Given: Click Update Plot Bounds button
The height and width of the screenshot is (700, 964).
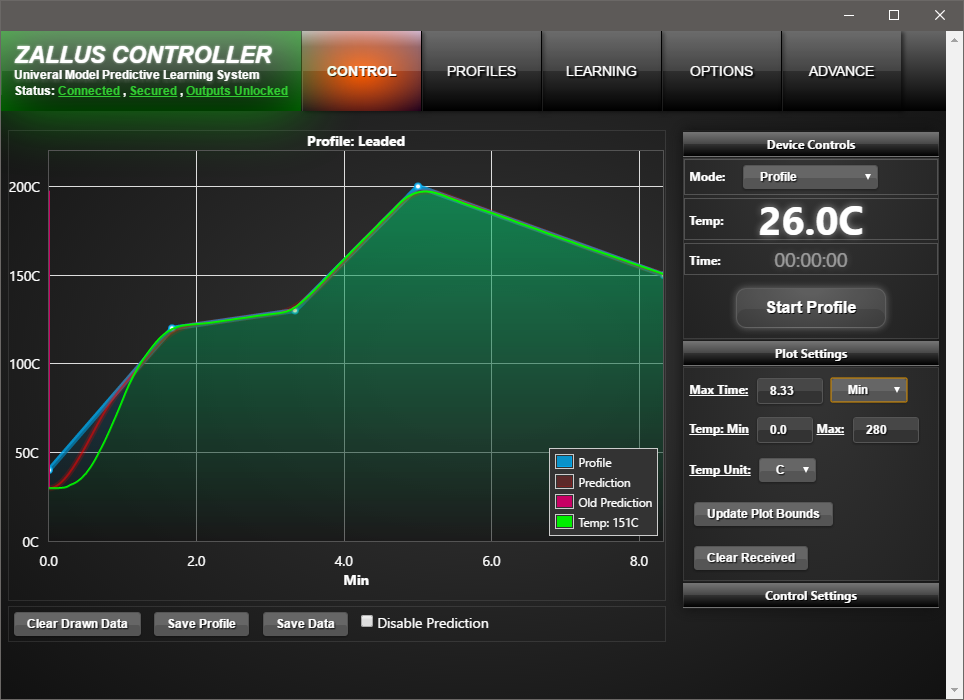Looking at the screenshot, I should click(x=763, y=514).
